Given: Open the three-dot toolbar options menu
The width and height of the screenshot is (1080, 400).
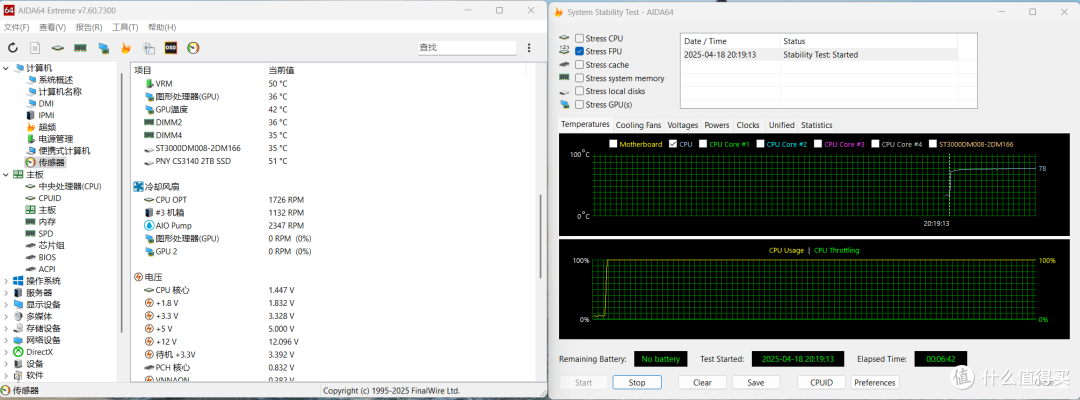Looking at the screenshot, I should point(529,48).
